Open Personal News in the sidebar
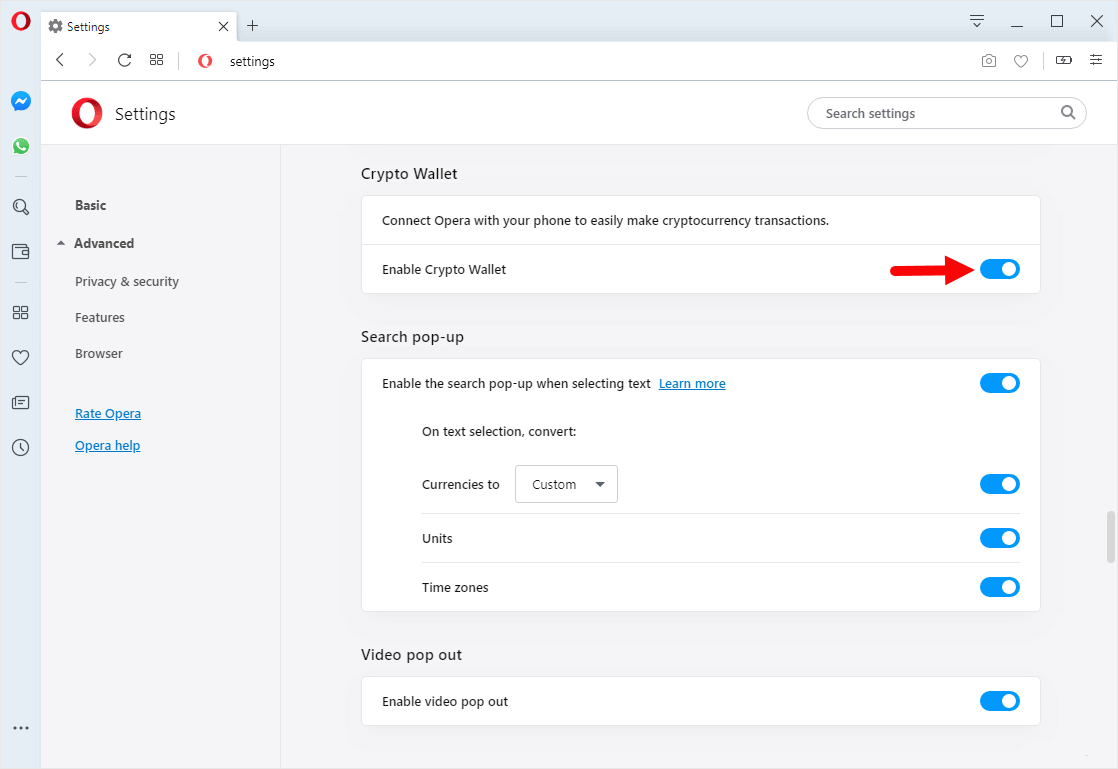1118x769 pixels. point(21,403)
